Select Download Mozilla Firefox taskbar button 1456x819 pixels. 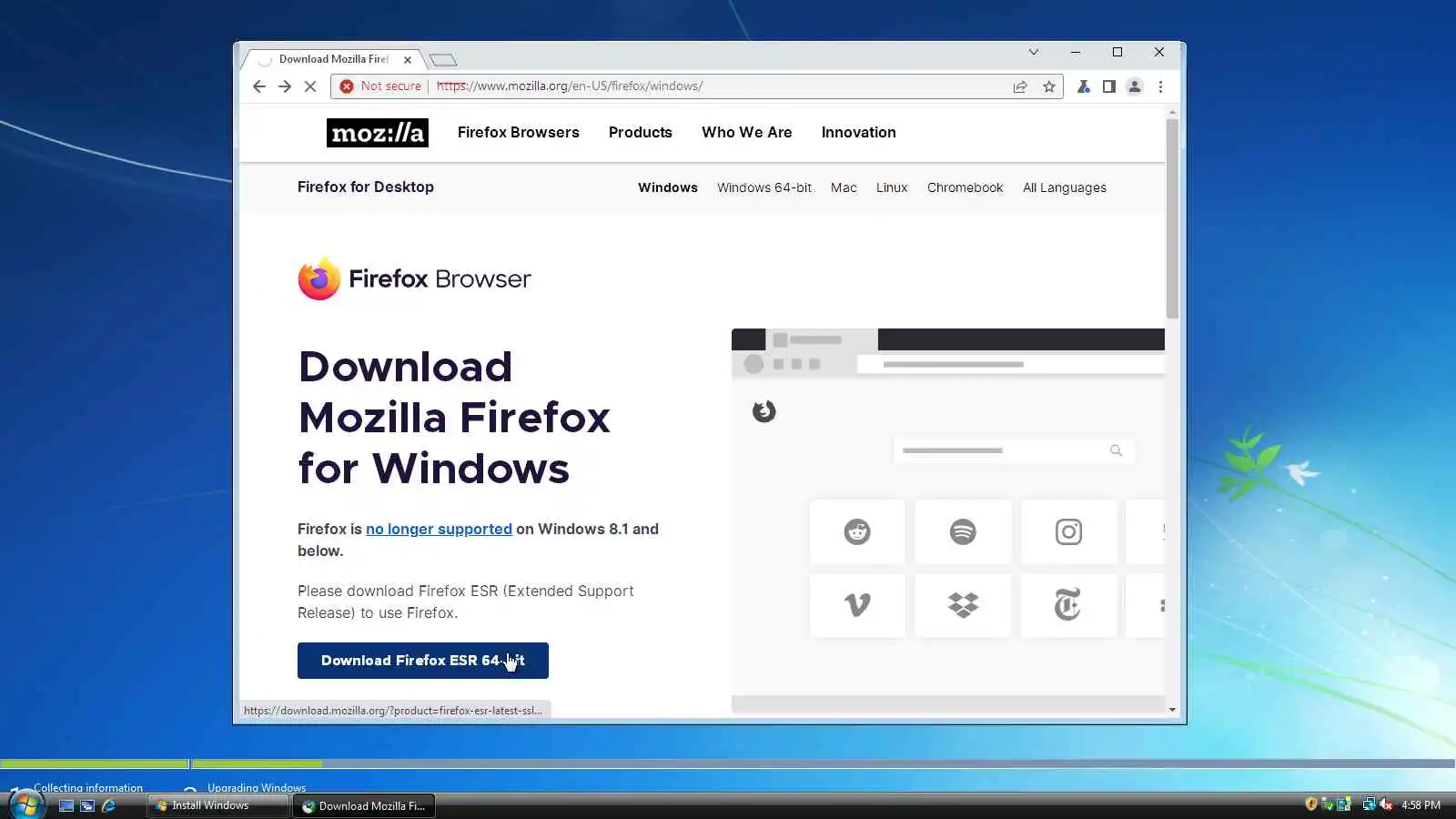click(x=364, y=805)
